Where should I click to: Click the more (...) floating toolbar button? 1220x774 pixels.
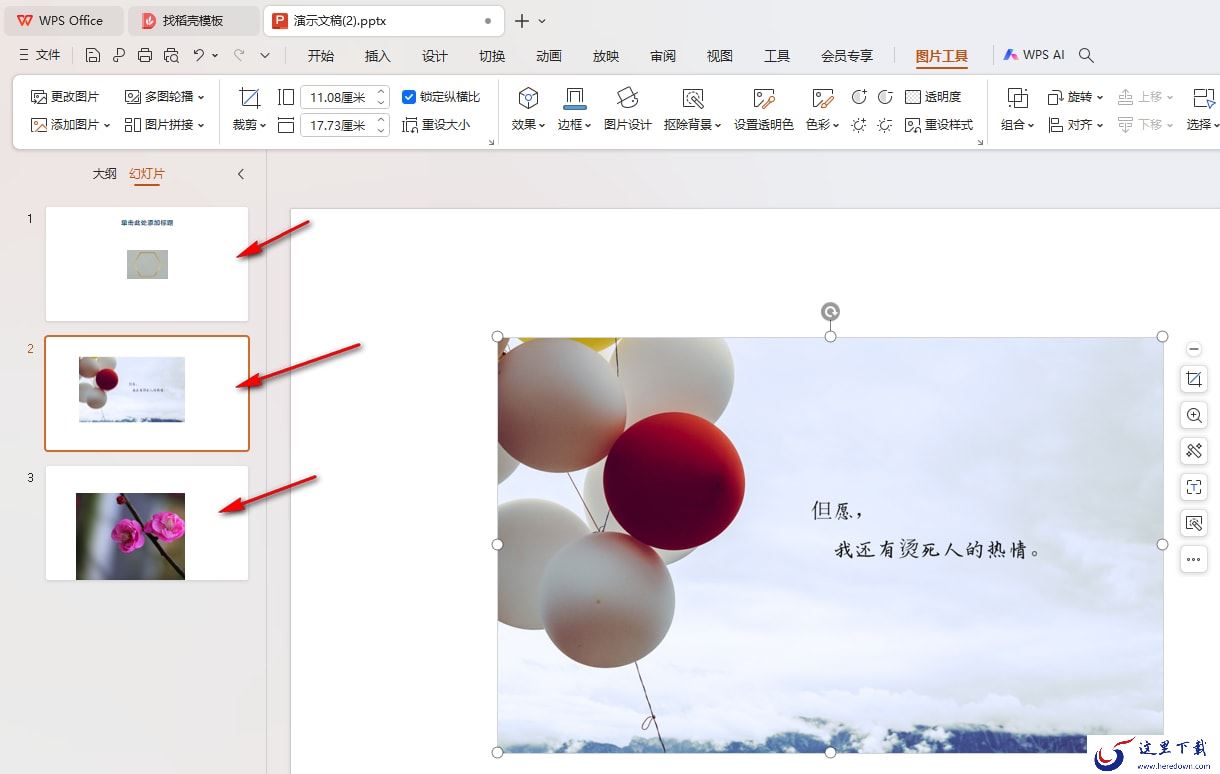pos(1193,559)
